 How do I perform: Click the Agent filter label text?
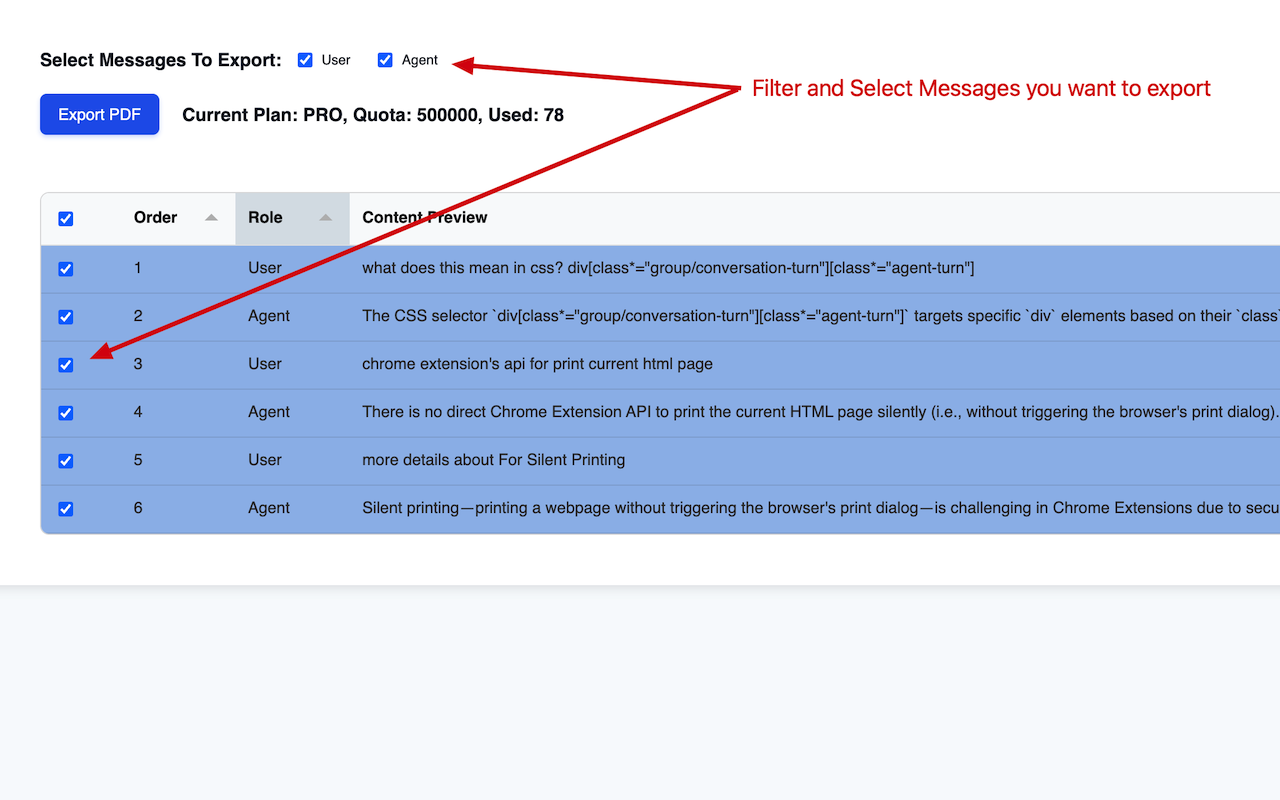pyautogui.click(x=420, y=60)
